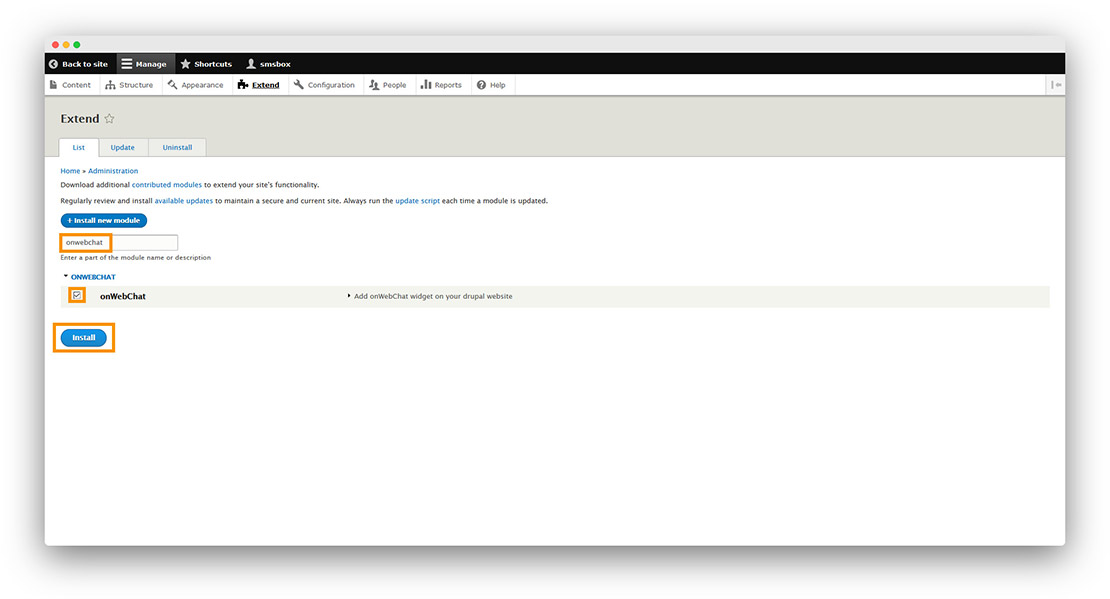Open the People menu item
The height and width of the screenshot is (599, 1110).
(x=388, y=85)
